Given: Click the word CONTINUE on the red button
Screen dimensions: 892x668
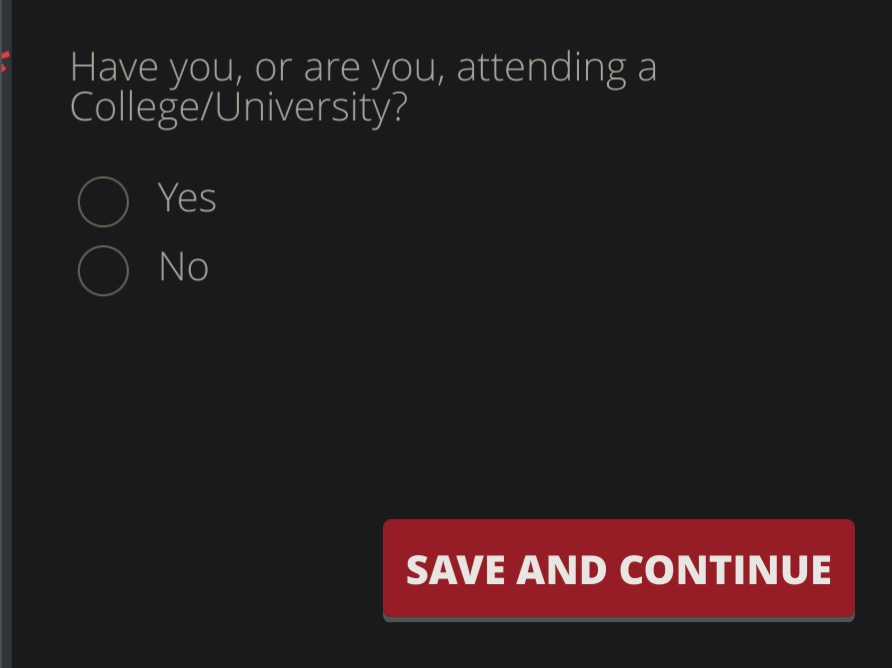Looking at the screenshot, I should pos(725,570).
